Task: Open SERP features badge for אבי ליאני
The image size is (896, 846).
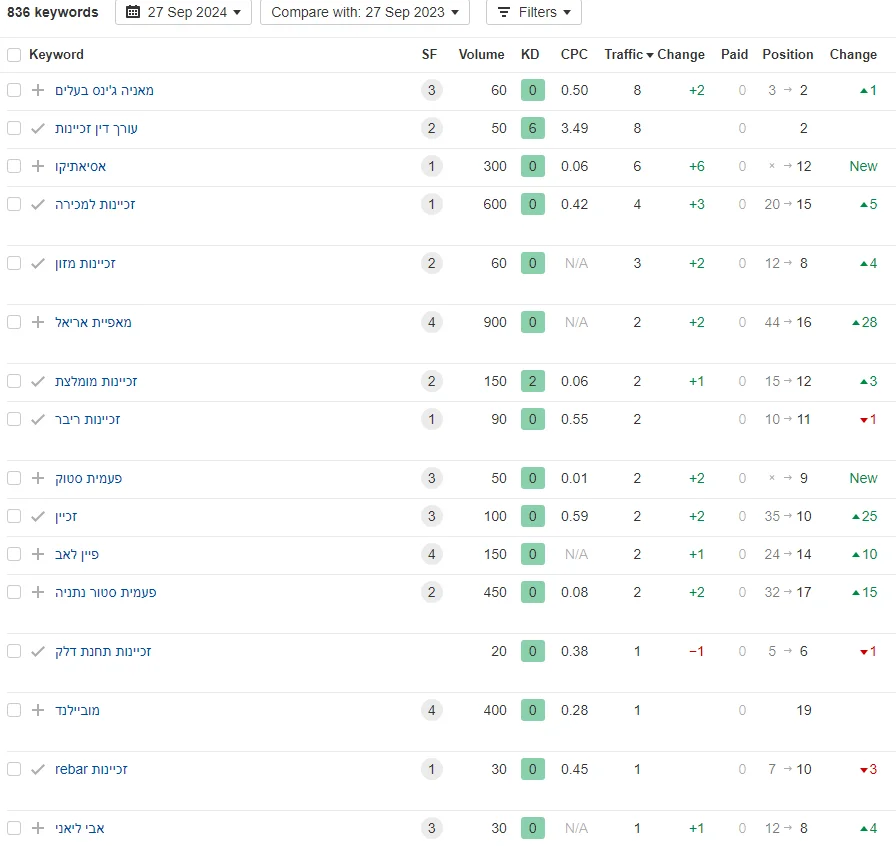Action: click(x=431, y=828)
